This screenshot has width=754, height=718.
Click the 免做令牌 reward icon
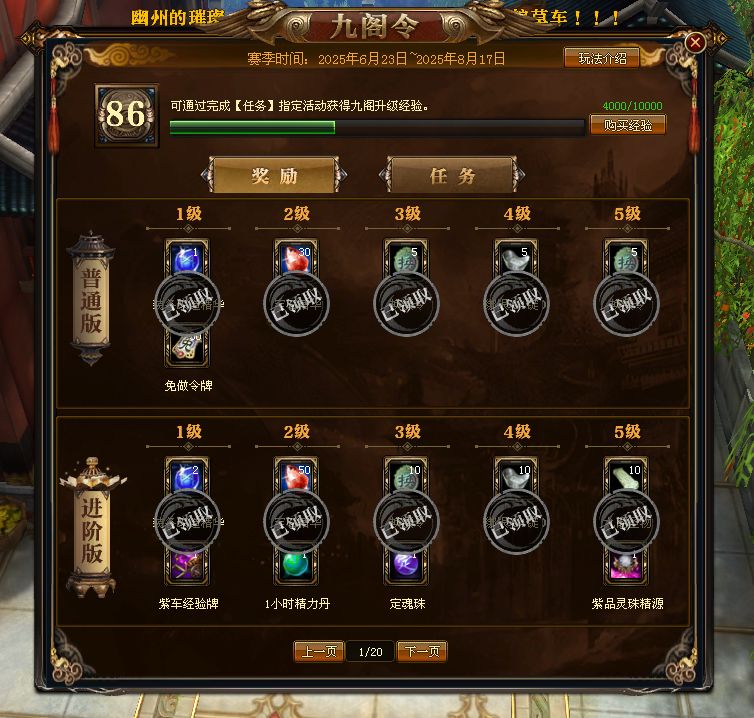click(x=187, y=347)
